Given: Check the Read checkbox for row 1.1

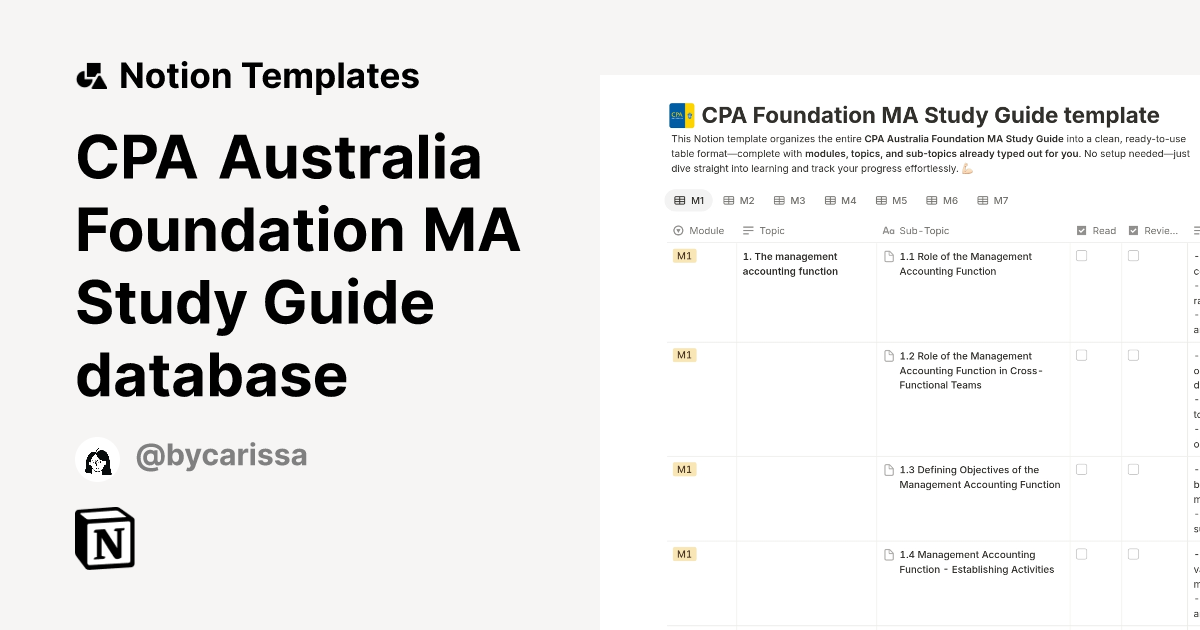Looking at the screenshot, I should tap(1081, 255).
